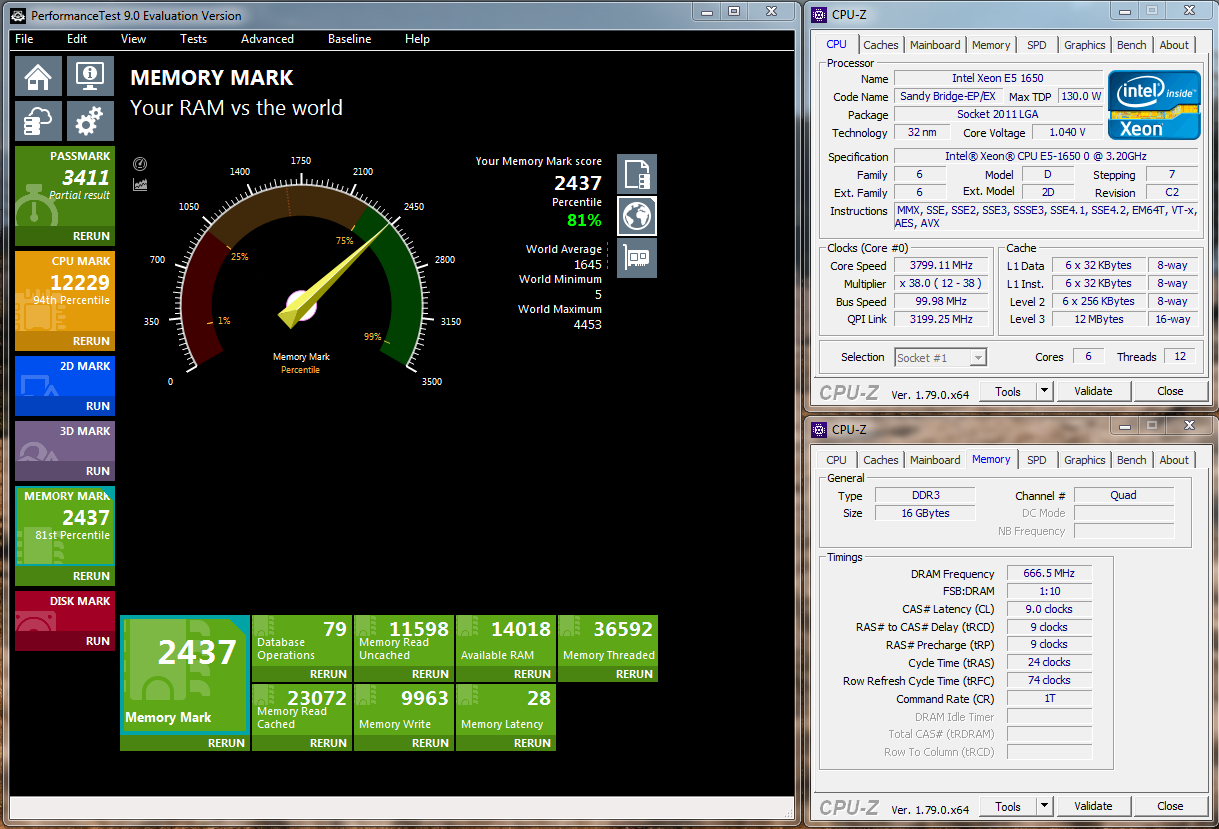
Task: Open the Baseline menu
Action: point(349,39)
